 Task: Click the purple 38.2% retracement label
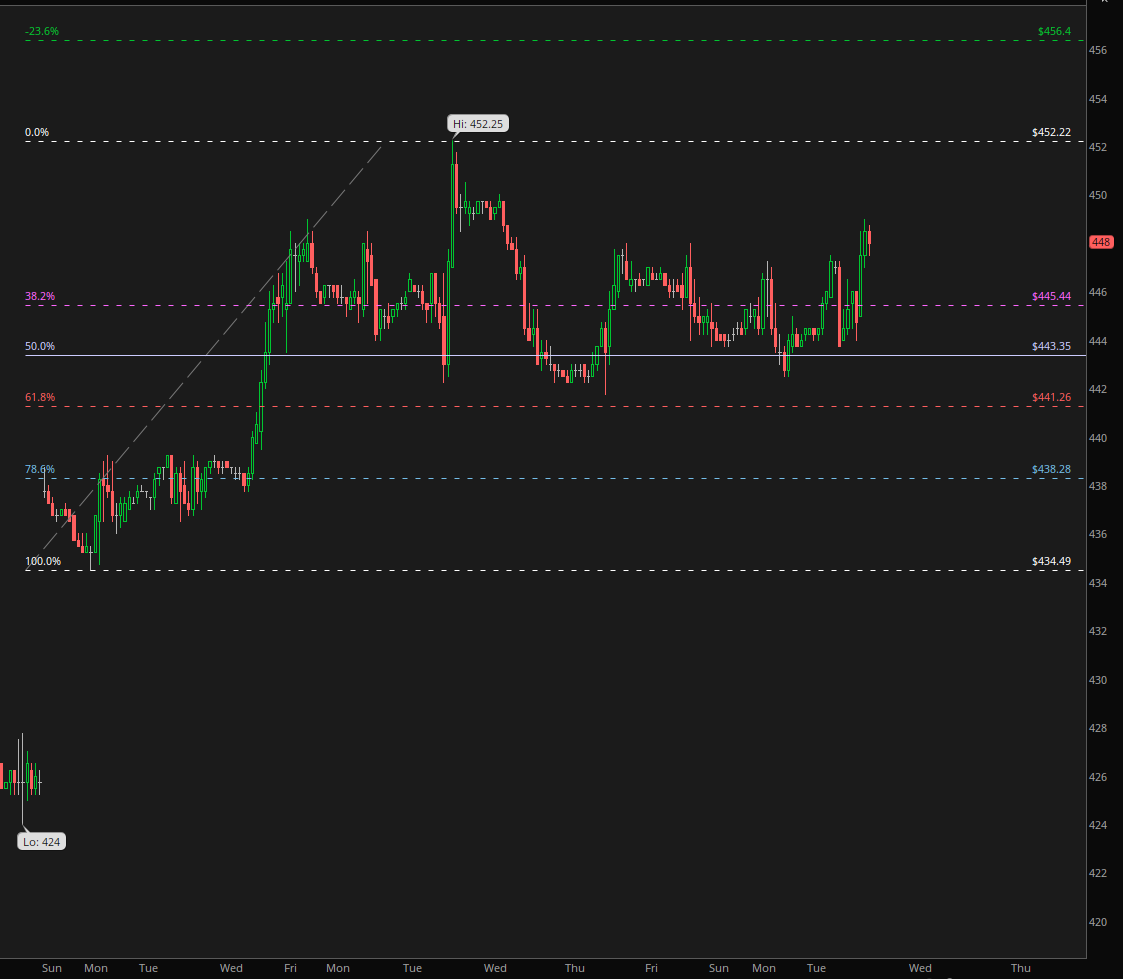coord(40,297)
